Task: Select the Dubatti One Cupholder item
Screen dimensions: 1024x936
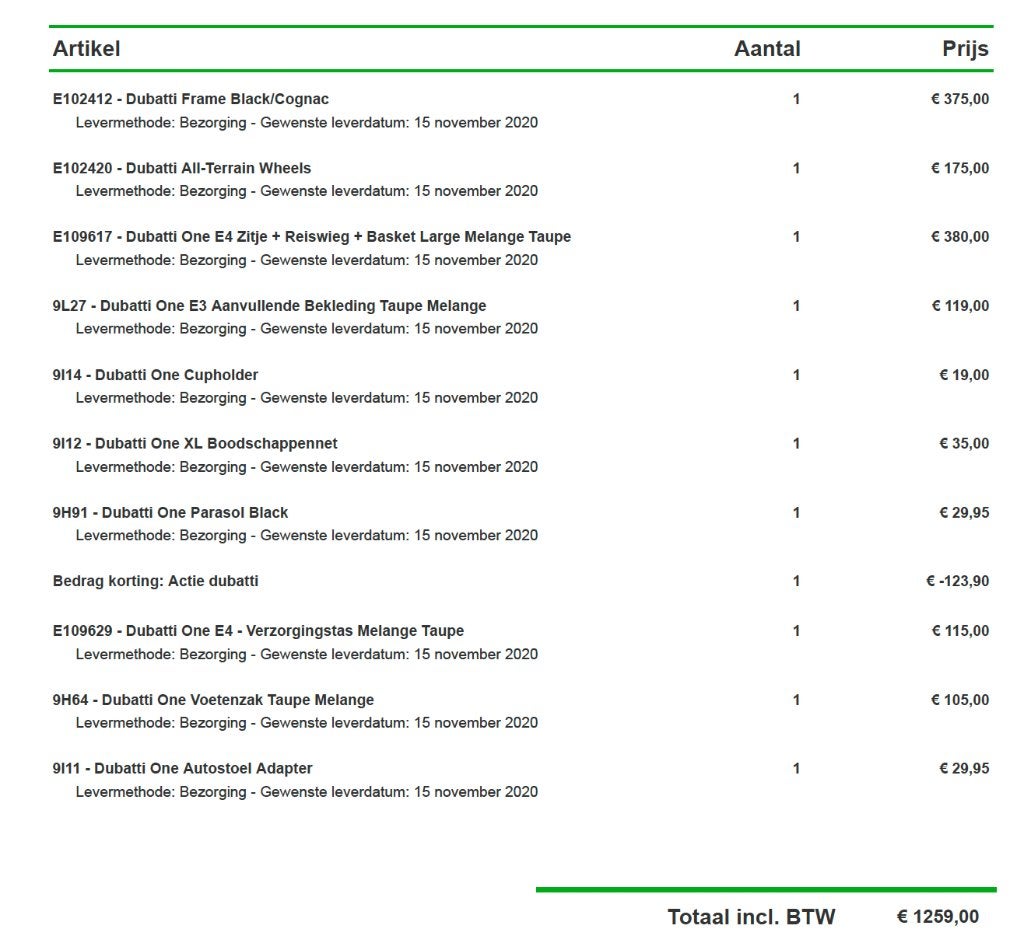Action: coord(155,375)
